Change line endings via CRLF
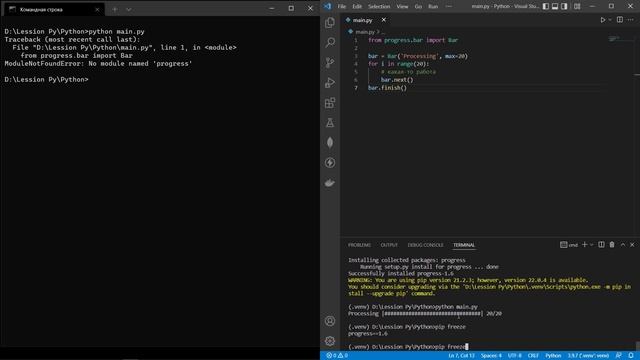The height and width of the screenshot is (360, 640). 533,356
